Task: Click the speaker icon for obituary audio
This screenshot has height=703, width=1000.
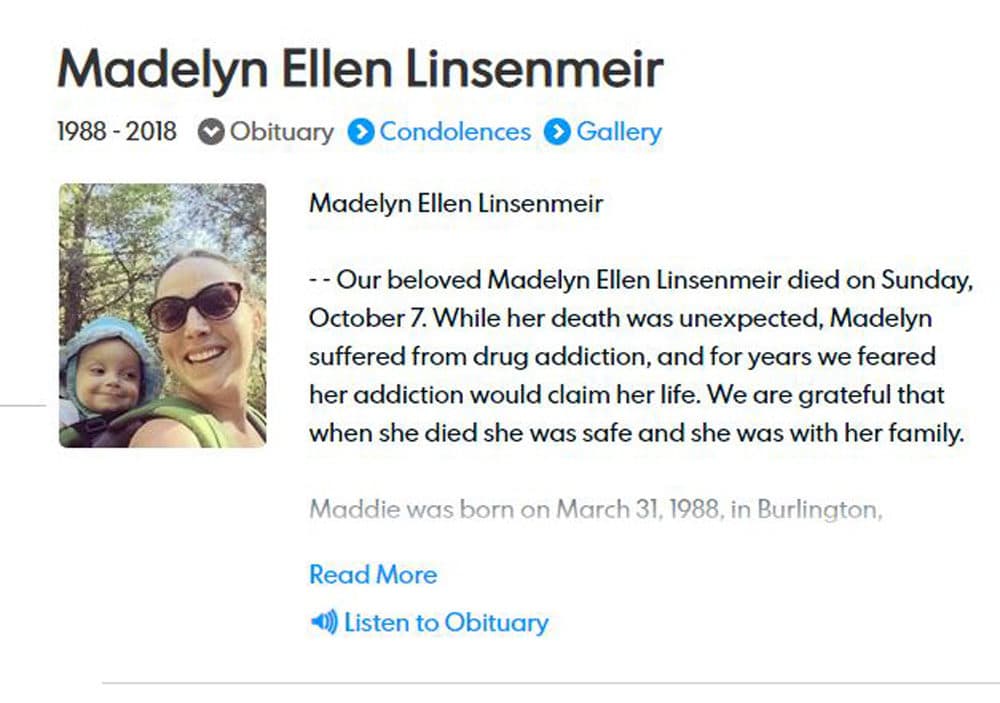Action: point(324,623)
